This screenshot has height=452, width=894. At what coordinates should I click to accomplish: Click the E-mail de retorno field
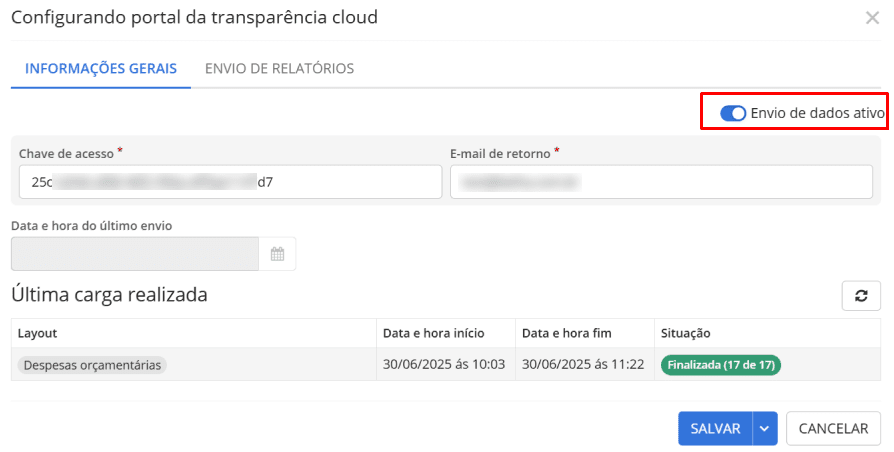tap(661, 182)
